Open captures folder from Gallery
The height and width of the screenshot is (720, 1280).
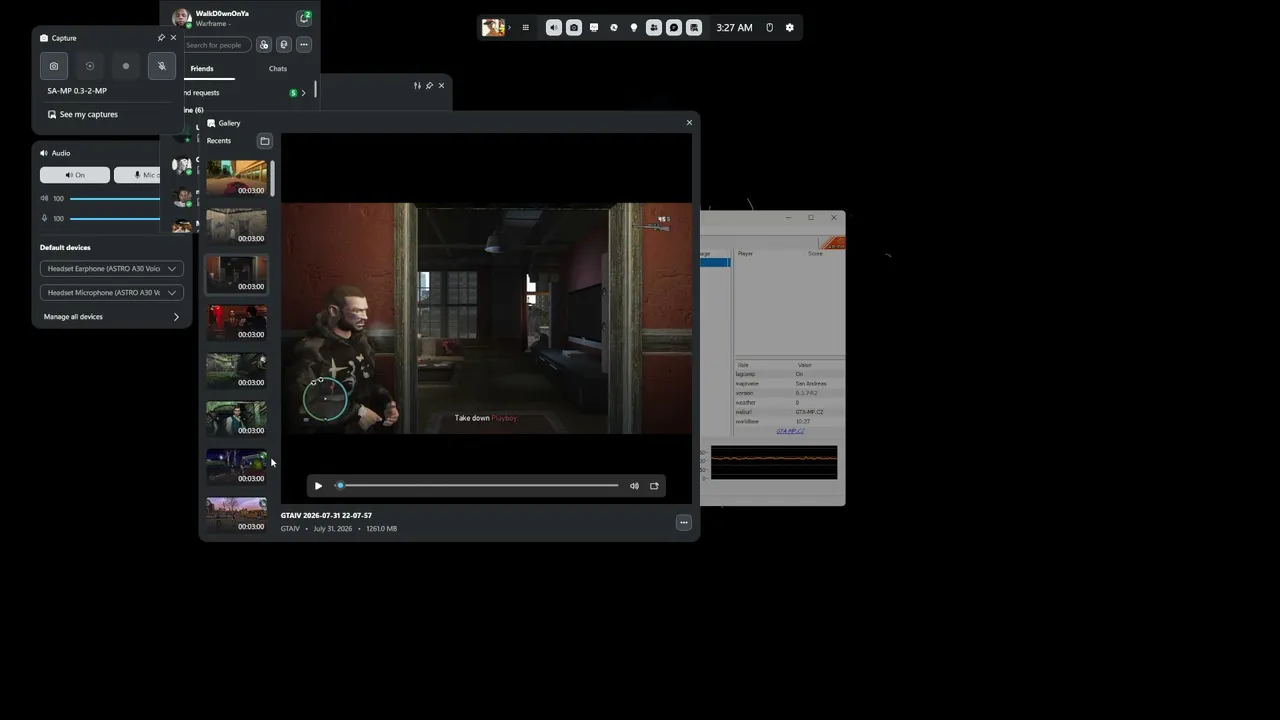pos(265,141)
